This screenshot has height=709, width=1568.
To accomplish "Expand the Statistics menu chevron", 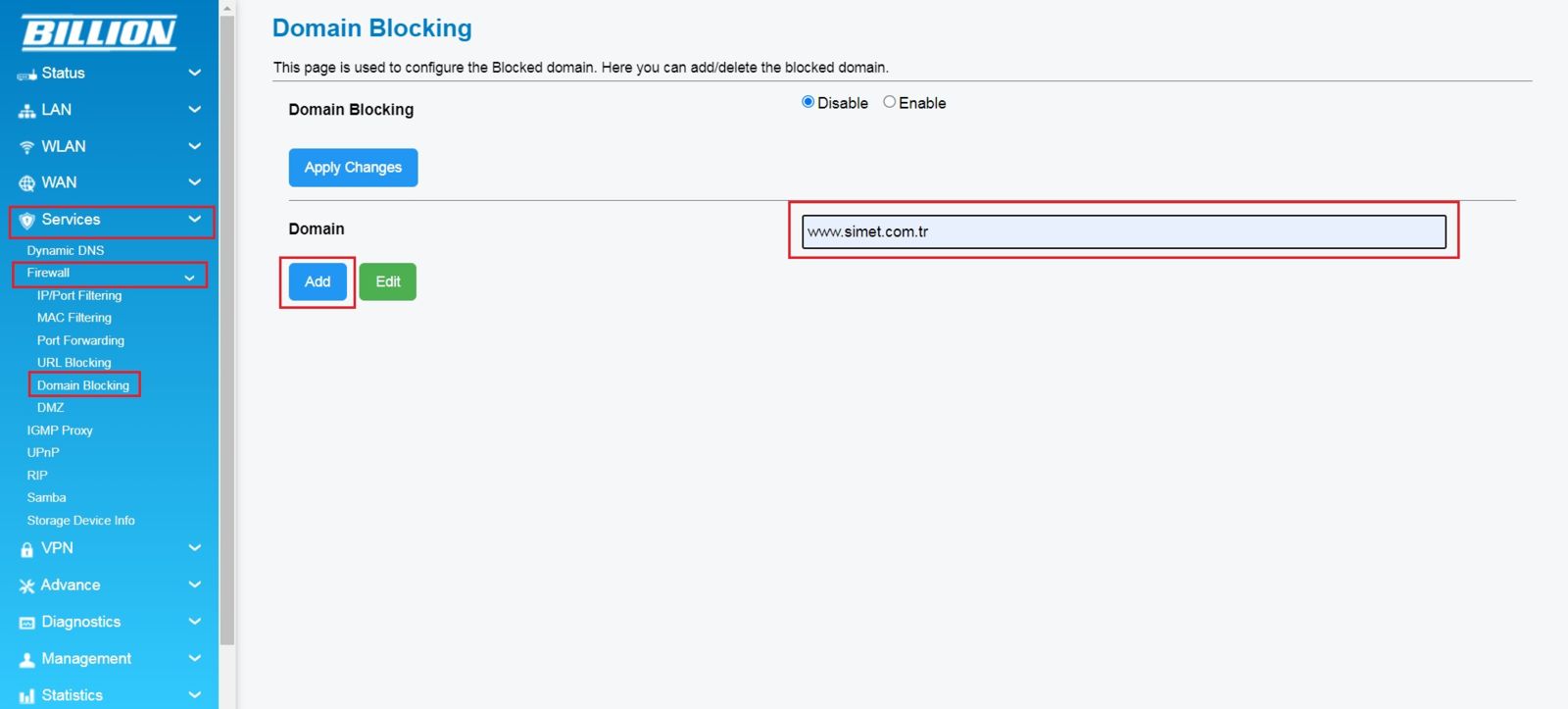I will pos(194,694).
